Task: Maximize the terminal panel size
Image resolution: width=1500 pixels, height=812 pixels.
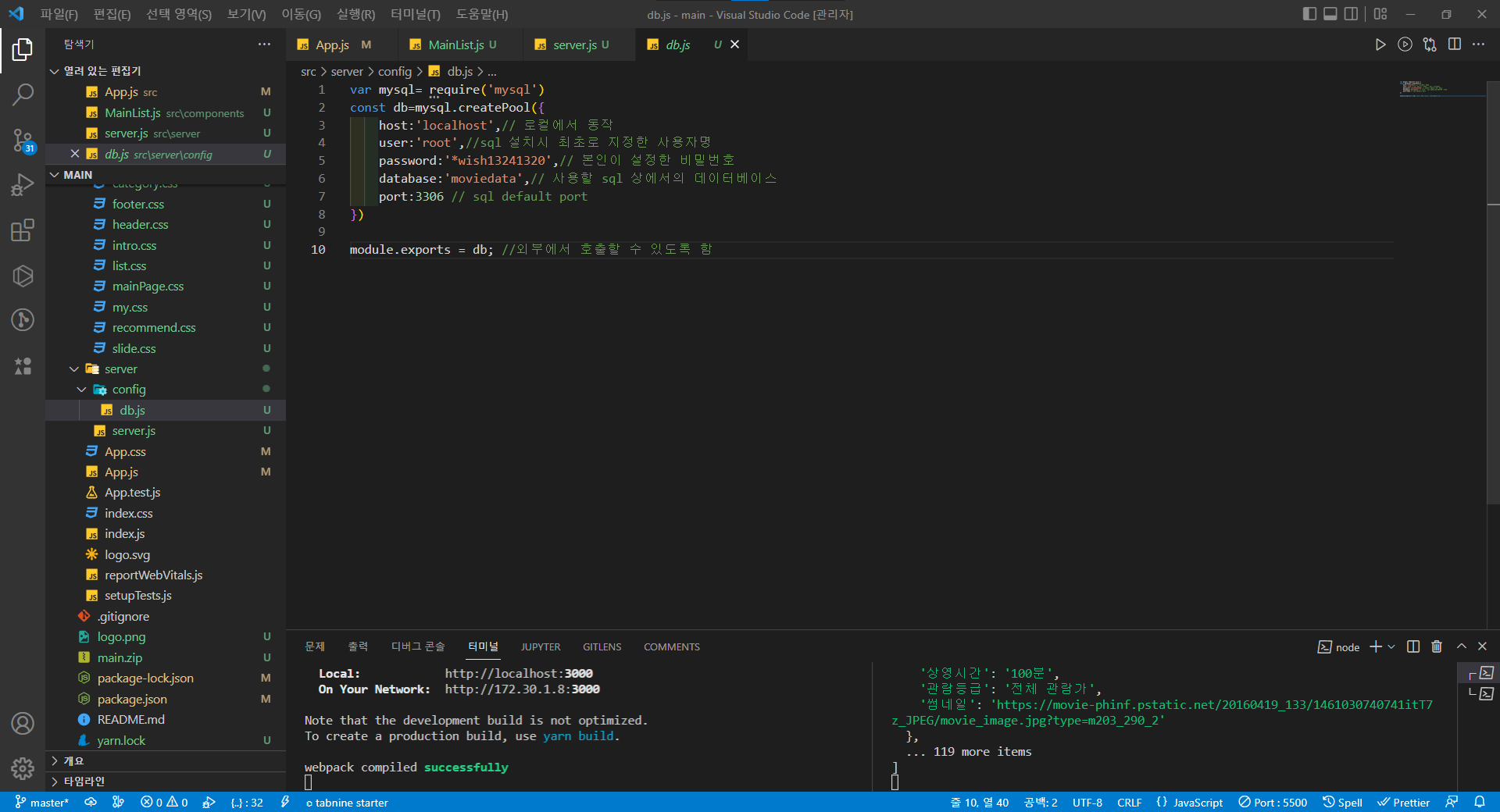Action: [1462, 646]
